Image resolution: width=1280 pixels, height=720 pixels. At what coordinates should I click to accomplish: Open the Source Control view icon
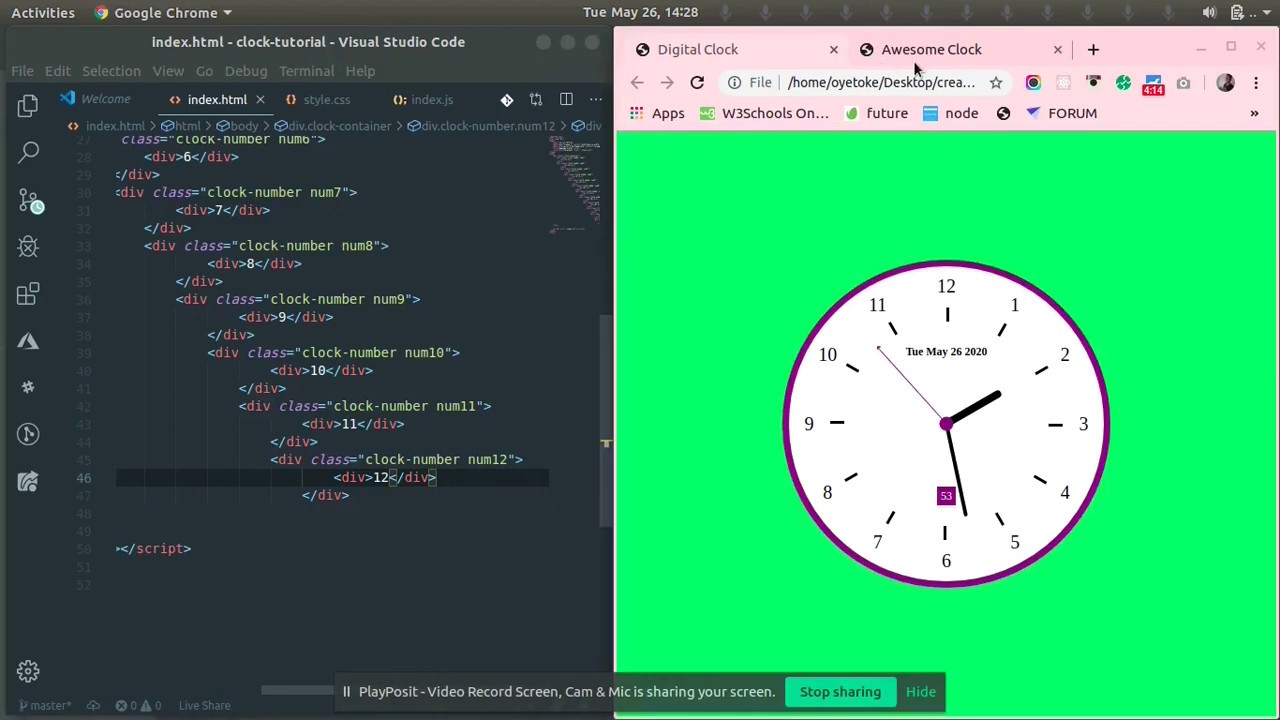point(28,200)
